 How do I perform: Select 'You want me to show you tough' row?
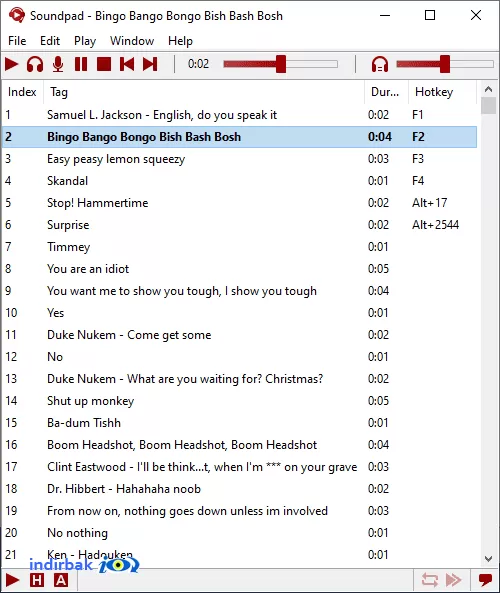[239, 290]
